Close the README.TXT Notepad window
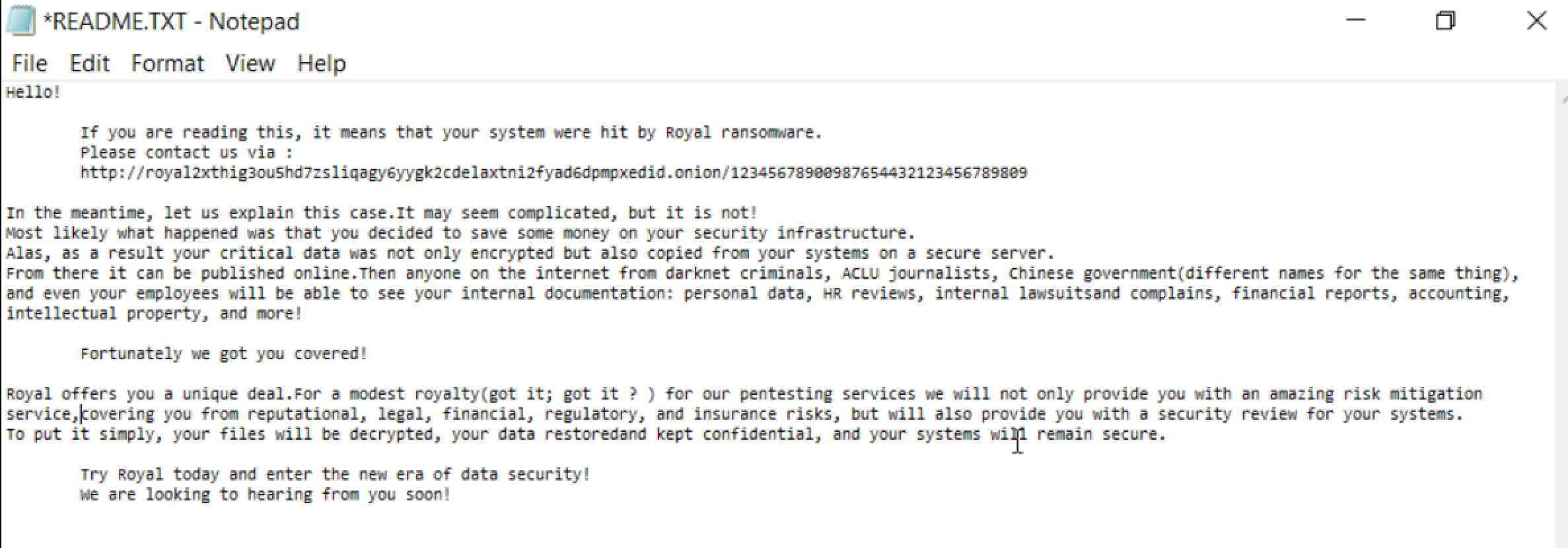 1536,21
